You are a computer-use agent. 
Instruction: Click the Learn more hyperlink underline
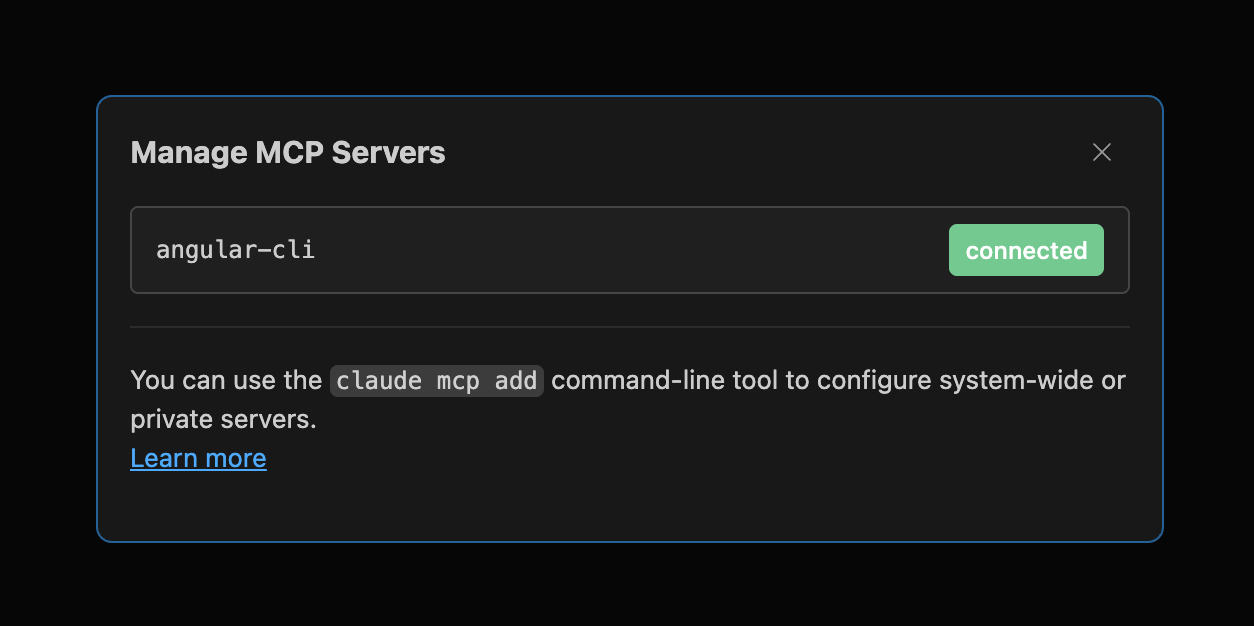click(198, 468)
